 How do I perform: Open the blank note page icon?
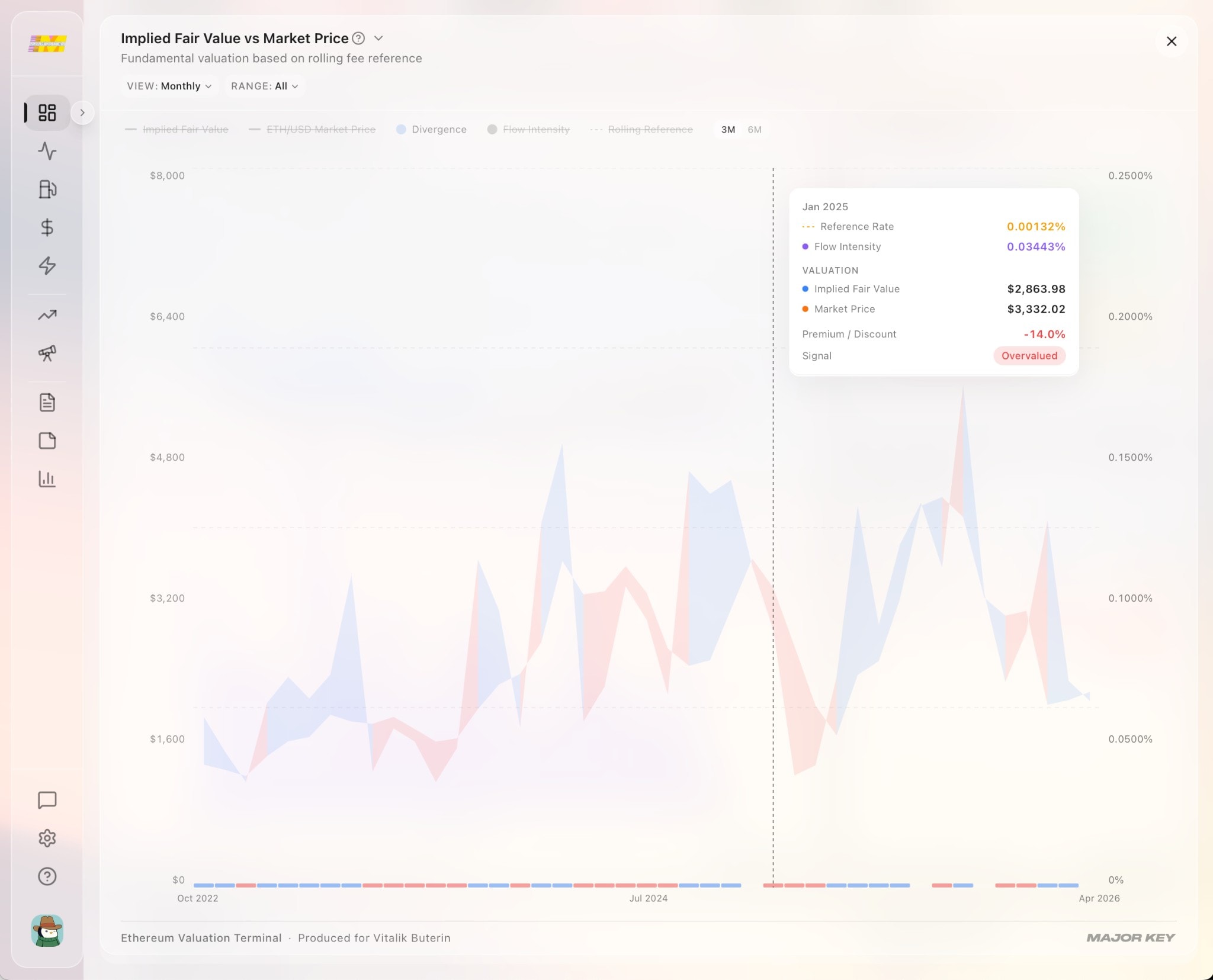47,441
